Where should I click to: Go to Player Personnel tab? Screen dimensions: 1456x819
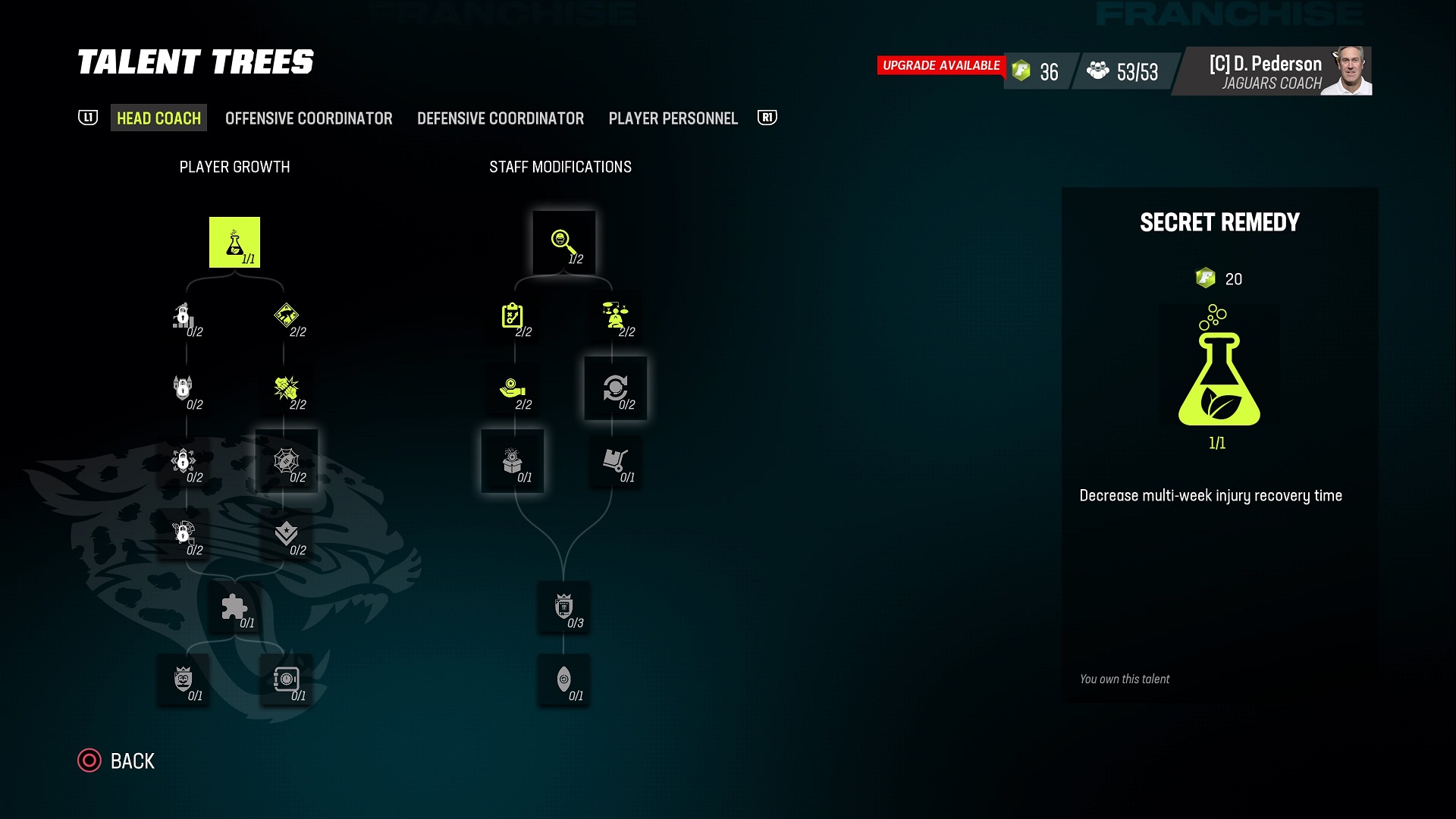tap(673, 118)
